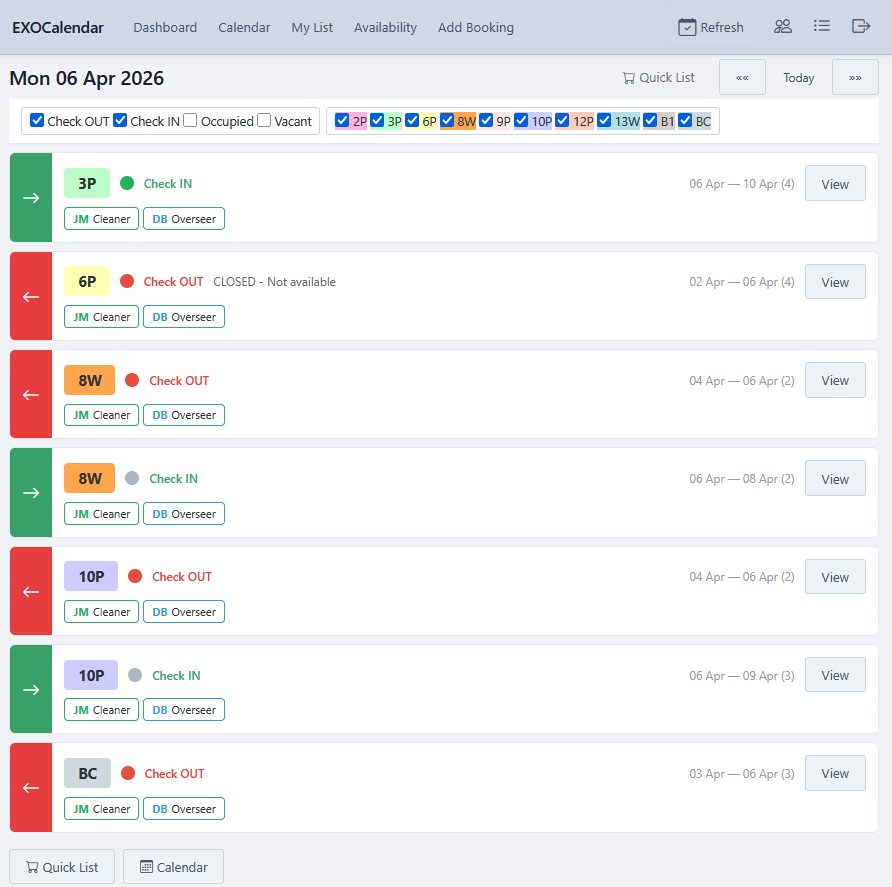The image size is (892, 887).
Task: Open Calendar using the bottom calendar button
Action: point(173,866)
